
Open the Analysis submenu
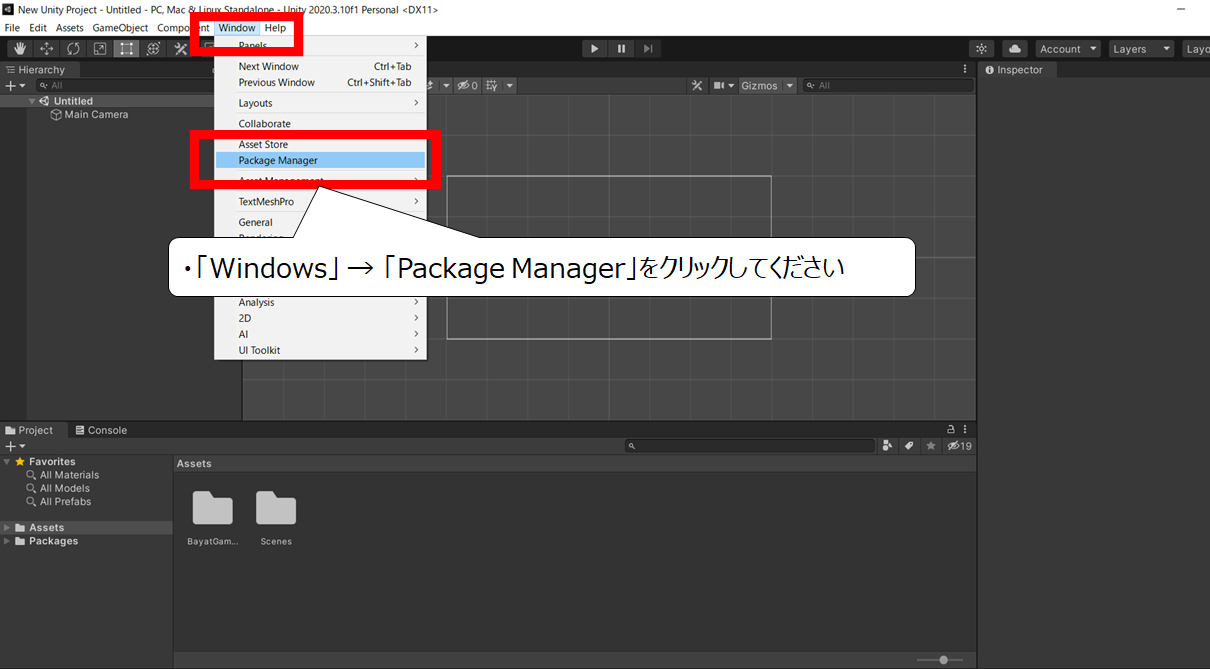(x=321, y=302)
